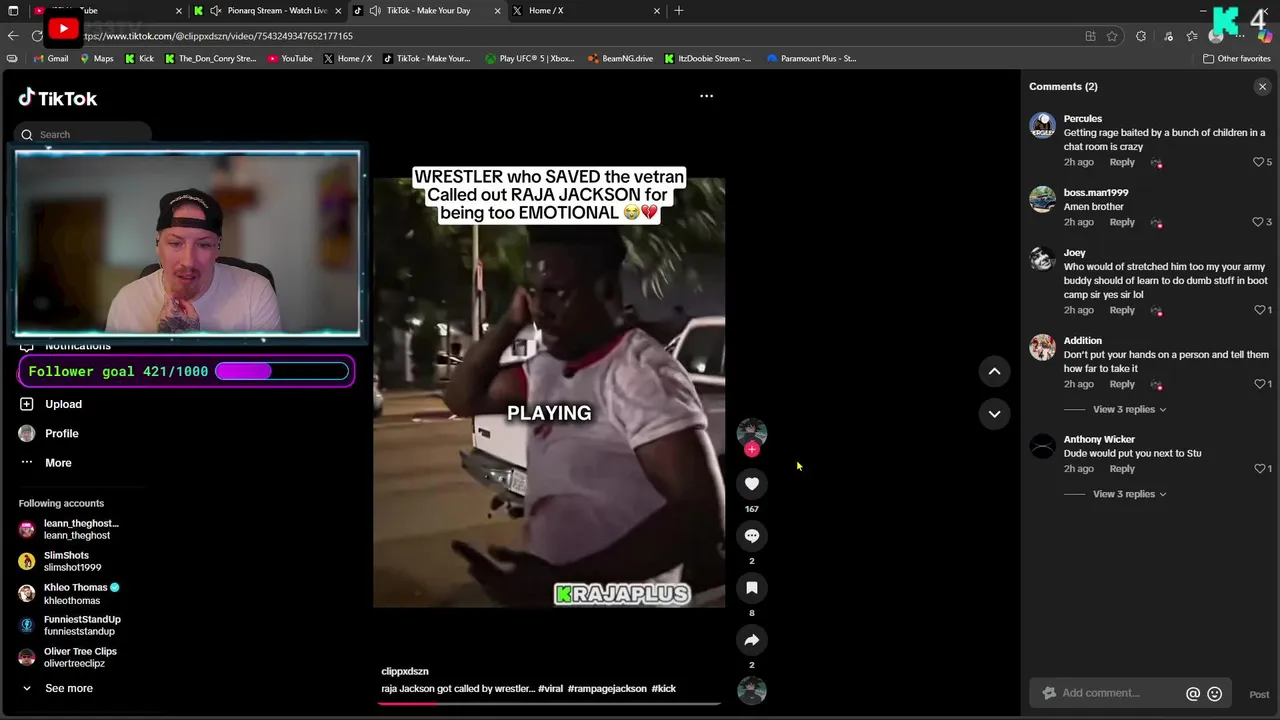Add page to favorites star icon

(1112, 36)
